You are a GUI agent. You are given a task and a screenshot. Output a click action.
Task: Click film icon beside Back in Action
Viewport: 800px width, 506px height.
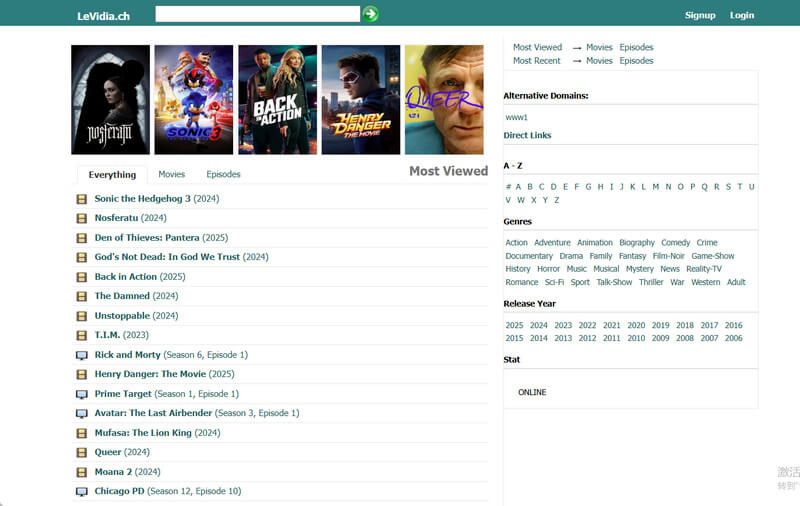click(x=82, y=277)
